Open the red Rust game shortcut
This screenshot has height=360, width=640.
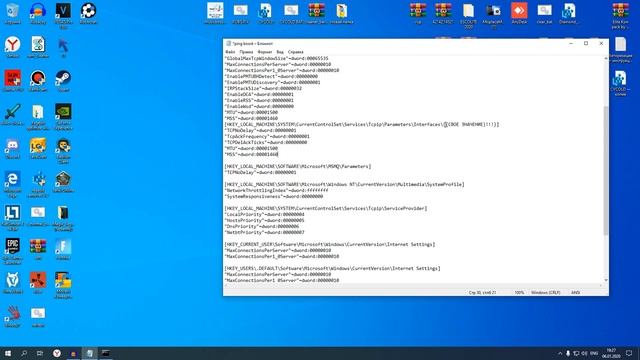(x=38, y=281)
